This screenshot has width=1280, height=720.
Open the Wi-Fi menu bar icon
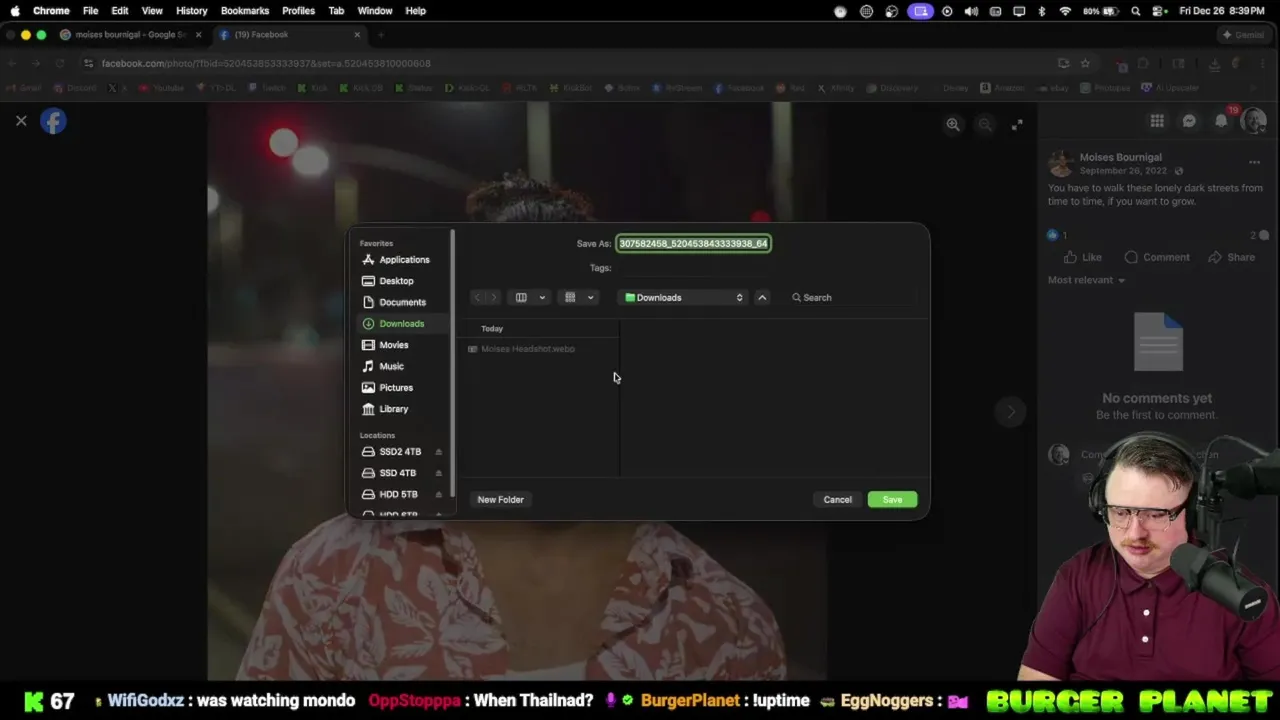tap(1065, 11)
